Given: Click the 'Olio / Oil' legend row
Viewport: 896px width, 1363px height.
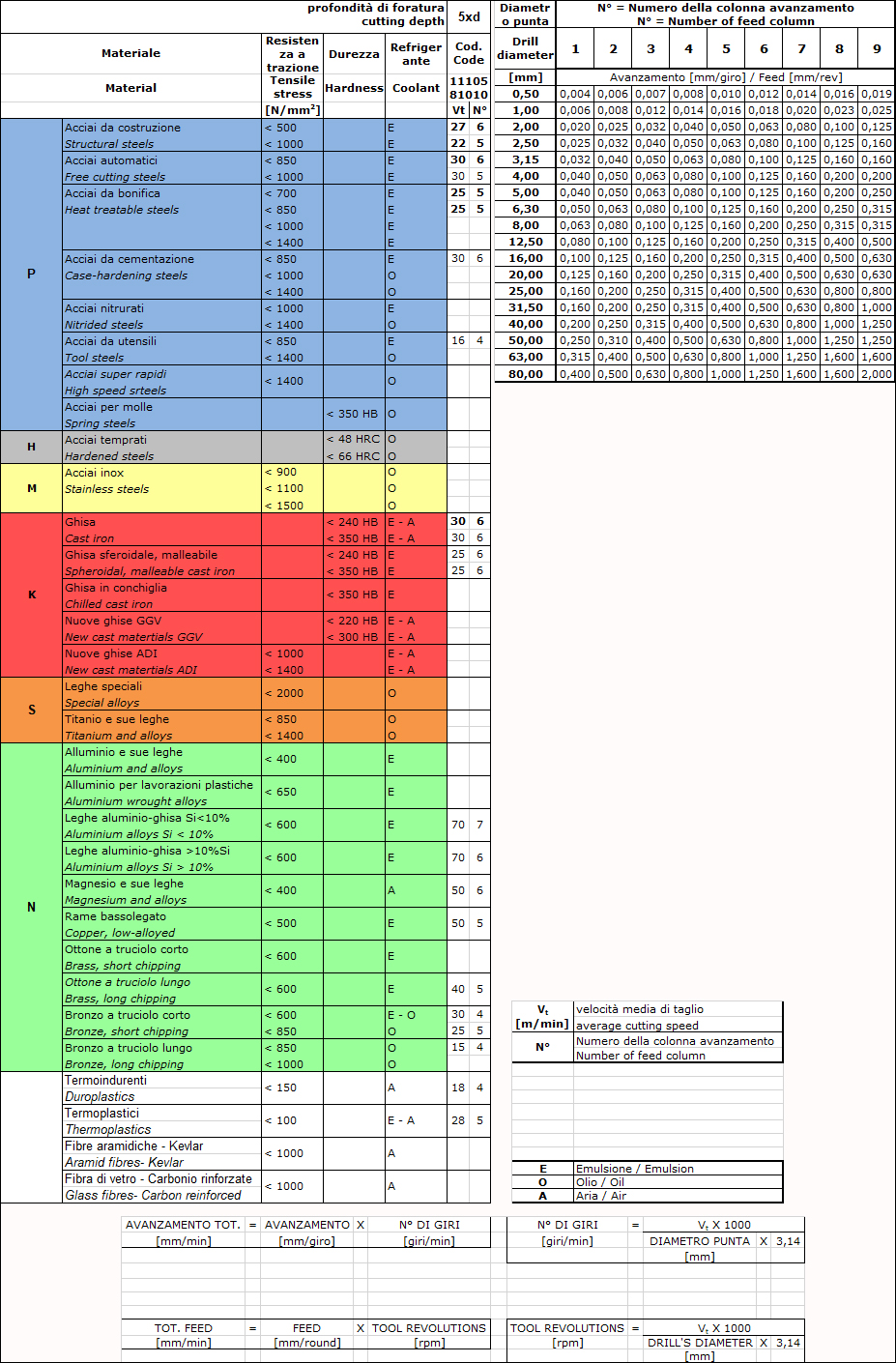Looking at the screenshot, I should (x=647, y=1182).
